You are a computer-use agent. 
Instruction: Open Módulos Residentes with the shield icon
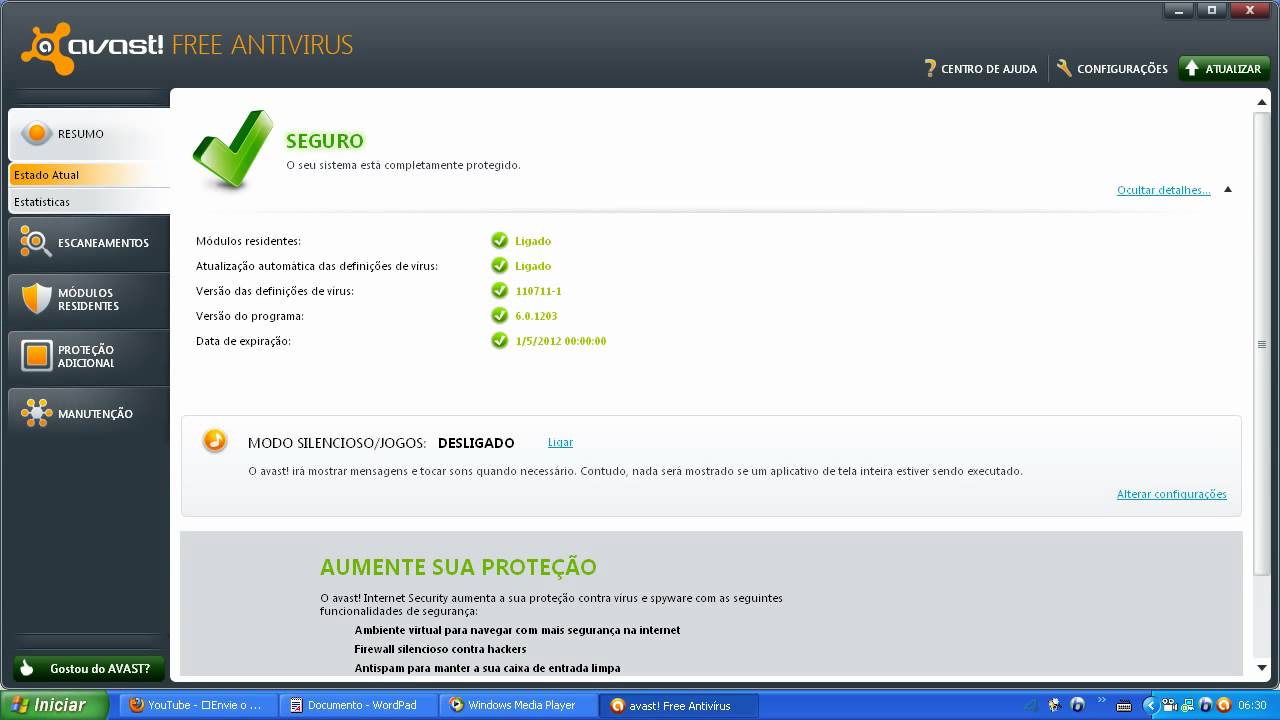36,299
